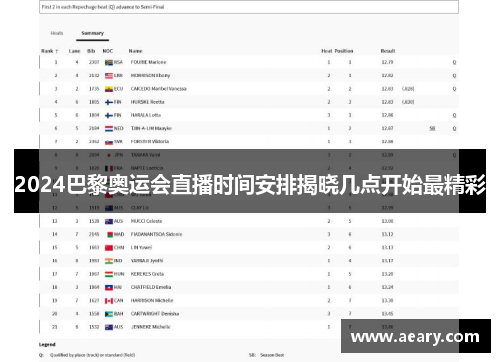Click the China CHN flag icon

pos(109,248)
